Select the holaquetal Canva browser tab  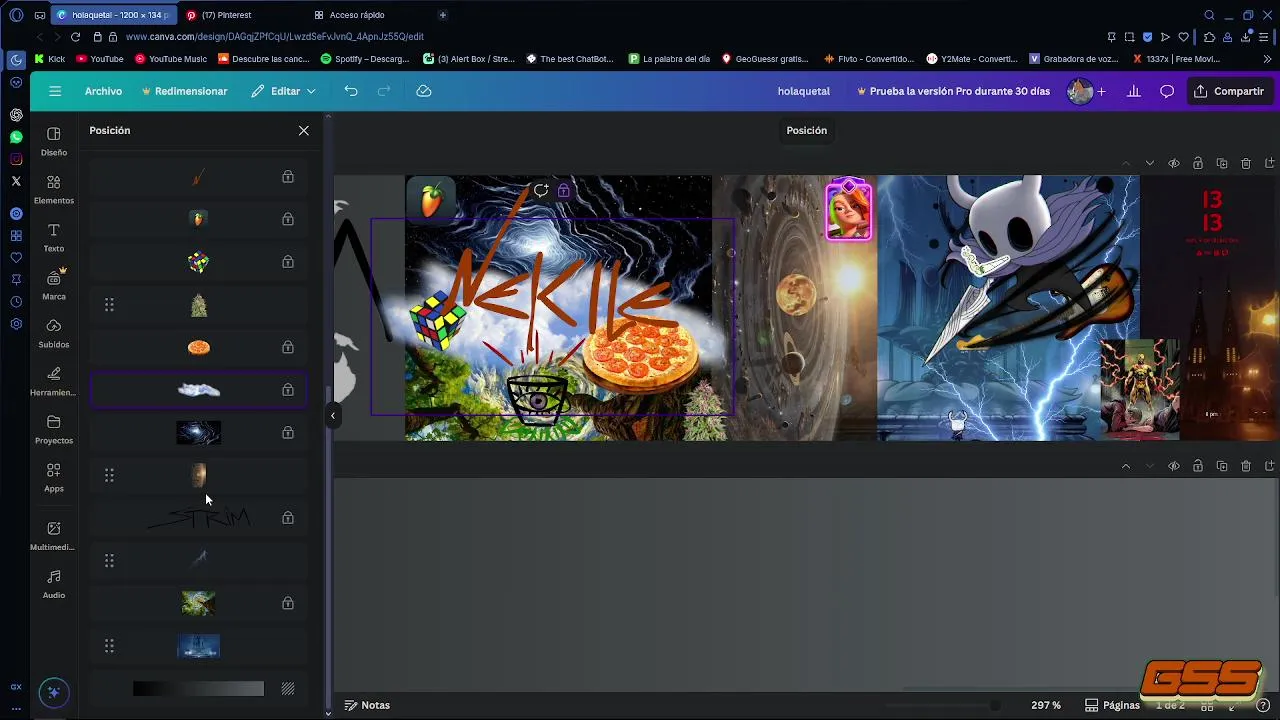(113, 15)
